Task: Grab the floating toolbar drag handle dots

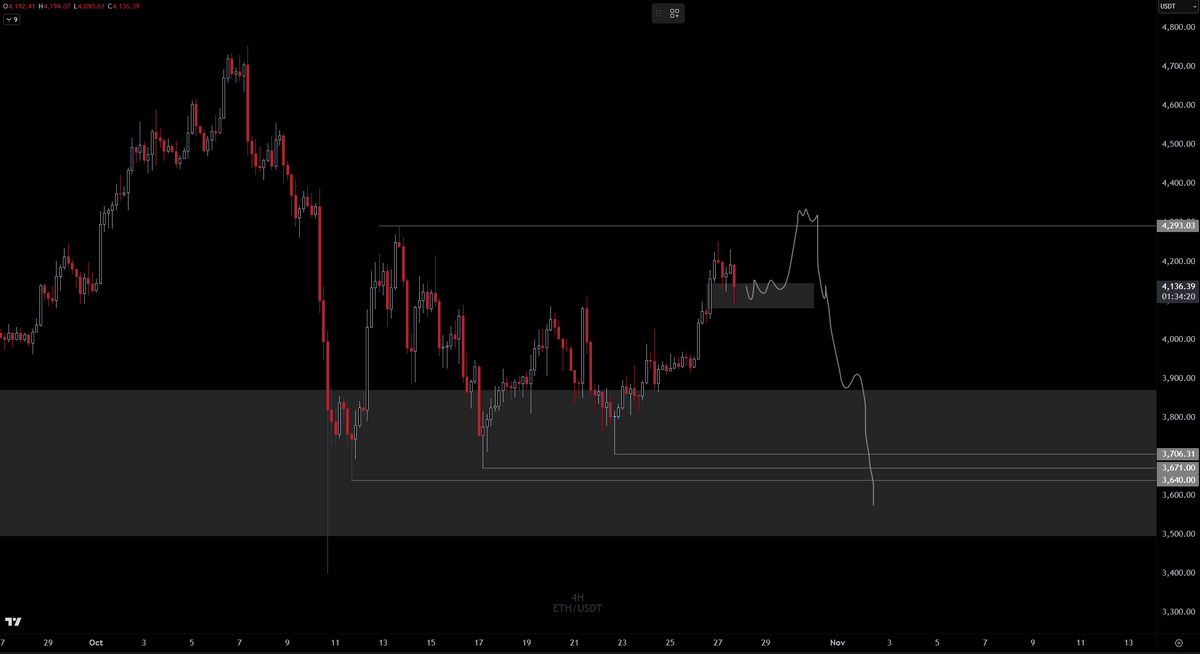Action: pos(659,13)
